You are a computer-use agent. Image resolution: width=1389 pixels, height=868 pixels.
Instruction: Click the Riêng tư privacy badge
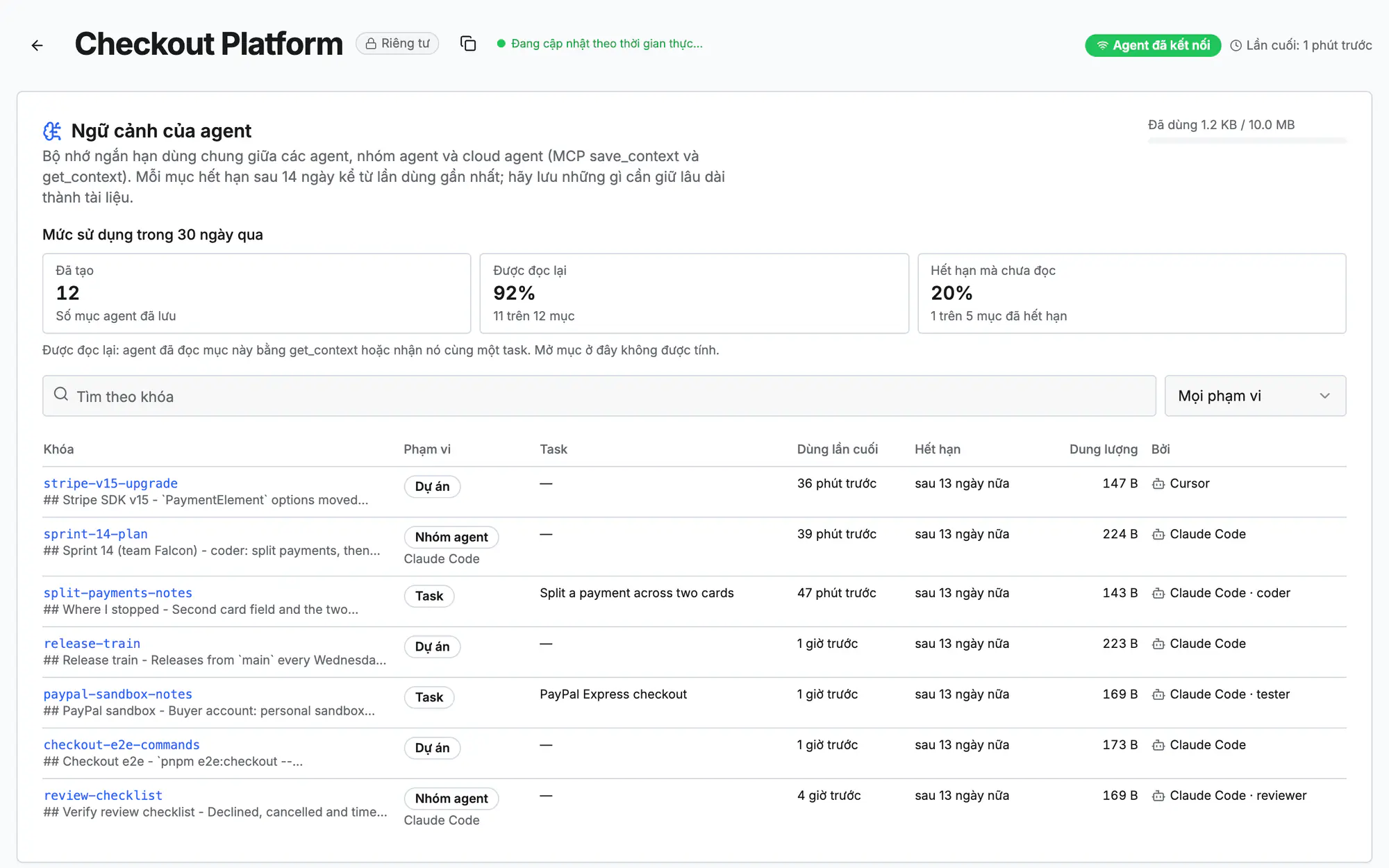tap(397, 44)
